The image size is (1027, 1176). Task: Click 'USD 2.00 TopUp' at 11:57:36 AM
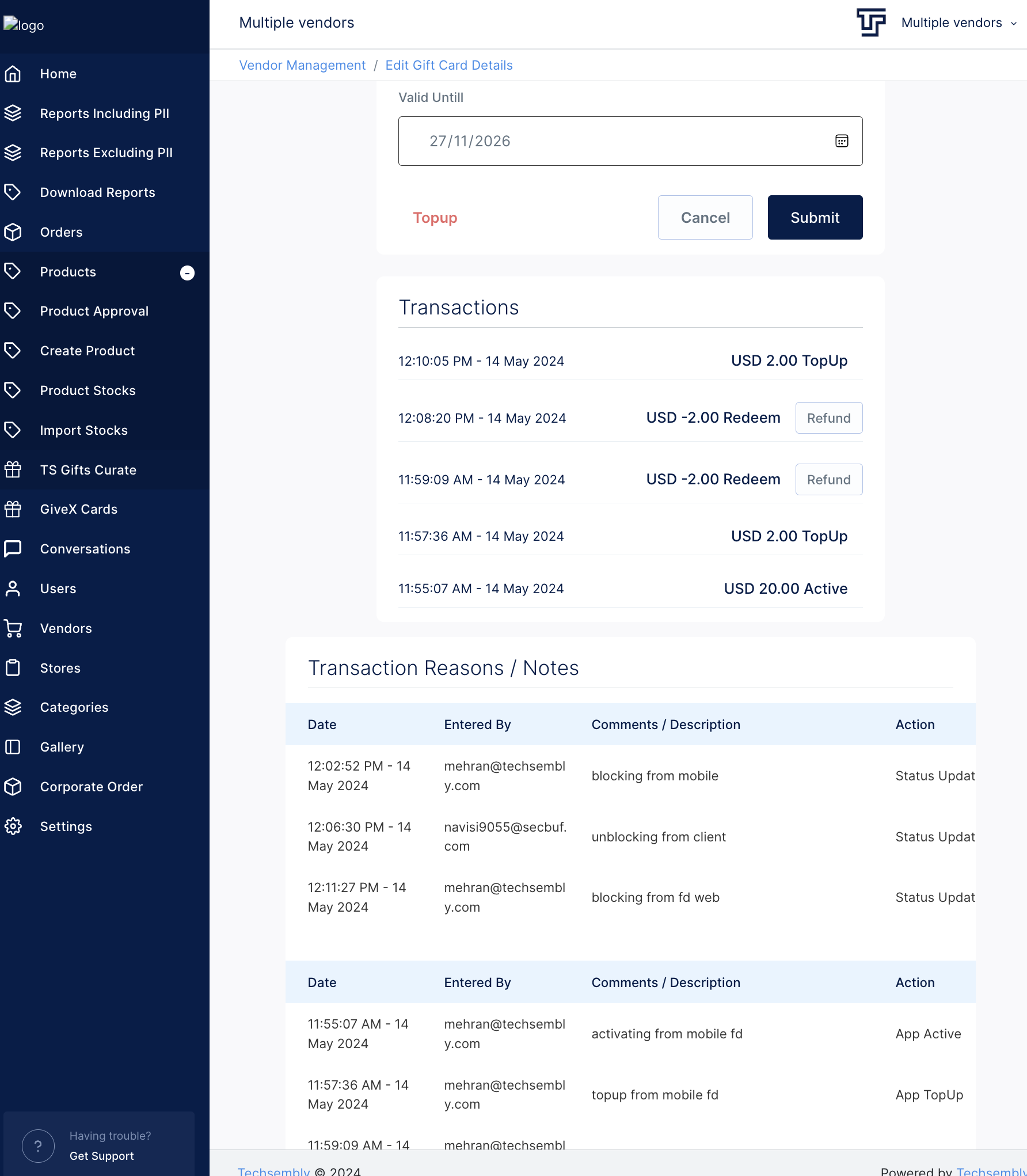tap(789, 536)
